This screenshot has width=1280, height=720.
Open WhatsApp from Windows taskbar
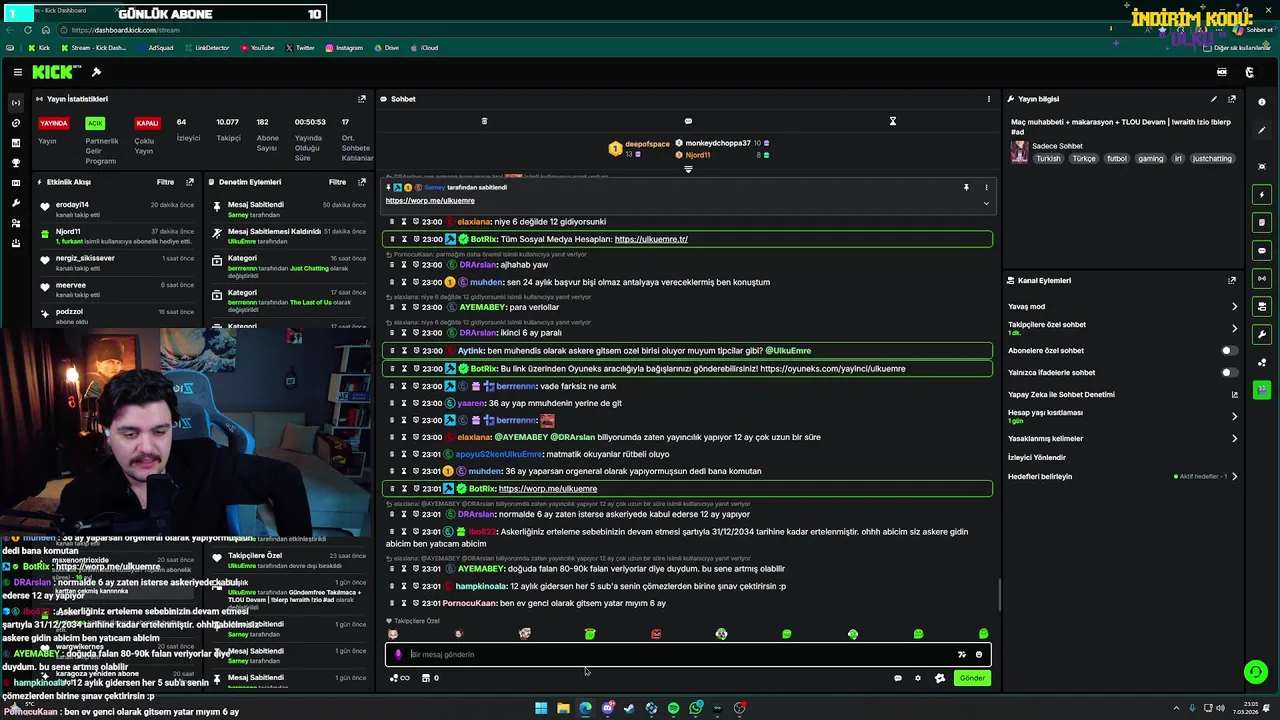pyautogui.click(x=695, y=708)
